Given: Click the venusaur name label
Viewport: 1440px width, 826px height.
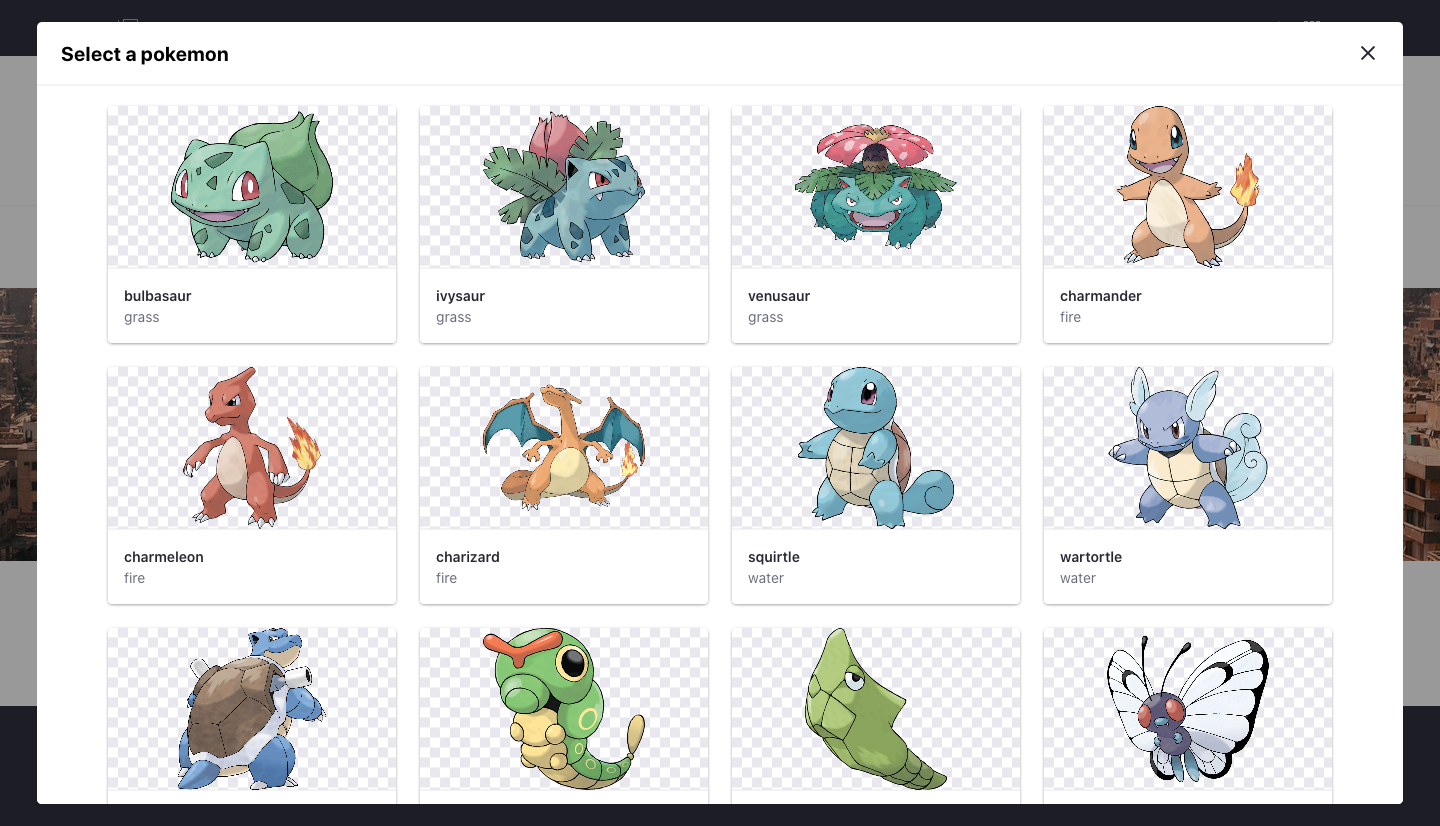Looking at the screenshot, I should pos(779,296).
